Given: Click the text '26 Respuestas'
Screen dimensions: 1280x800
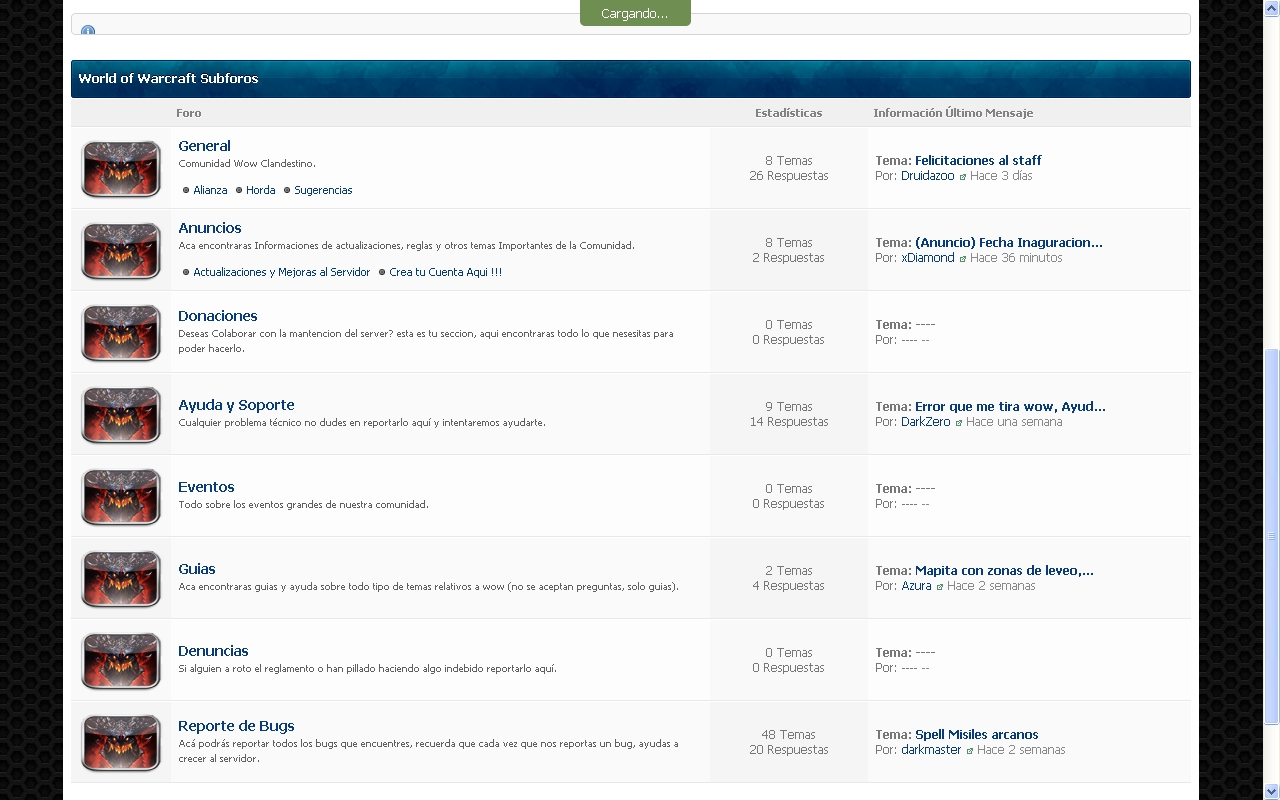Looking at the screenshot, I should pos(789,176).
